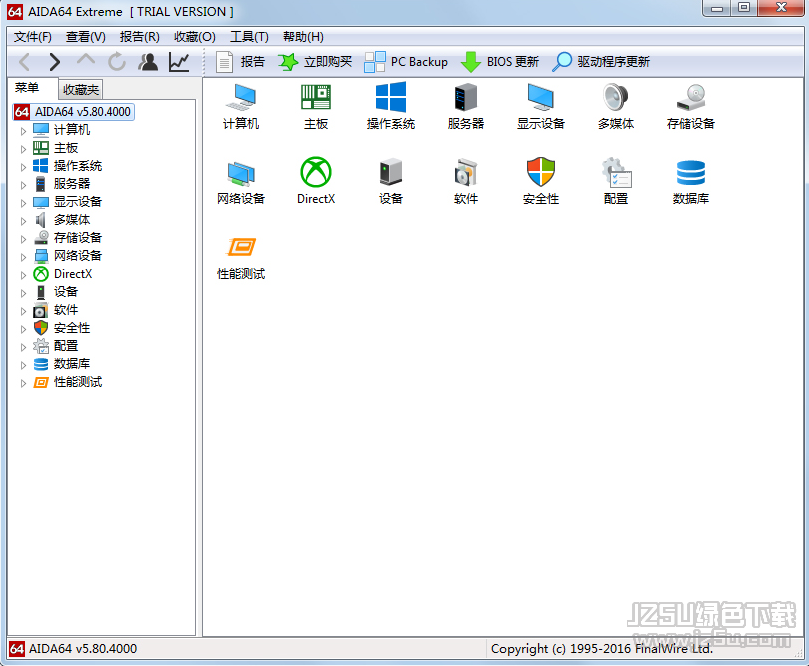Click the up-level arrow toolbar icon
This screenshot has width=809, height=666.
tap(86, 61)
